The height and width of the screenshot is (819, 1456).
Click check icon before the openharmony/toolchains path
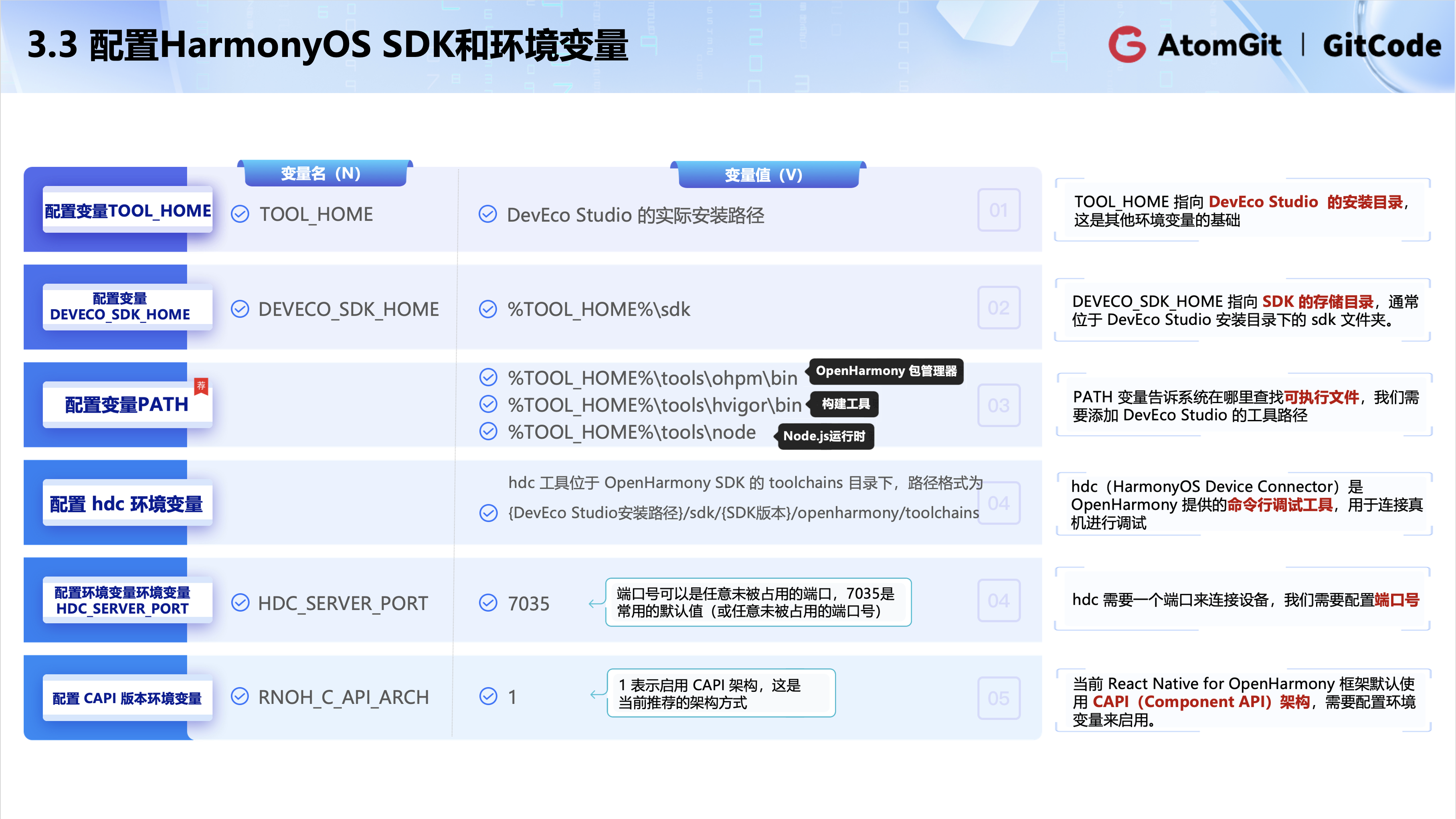point(488,513)
